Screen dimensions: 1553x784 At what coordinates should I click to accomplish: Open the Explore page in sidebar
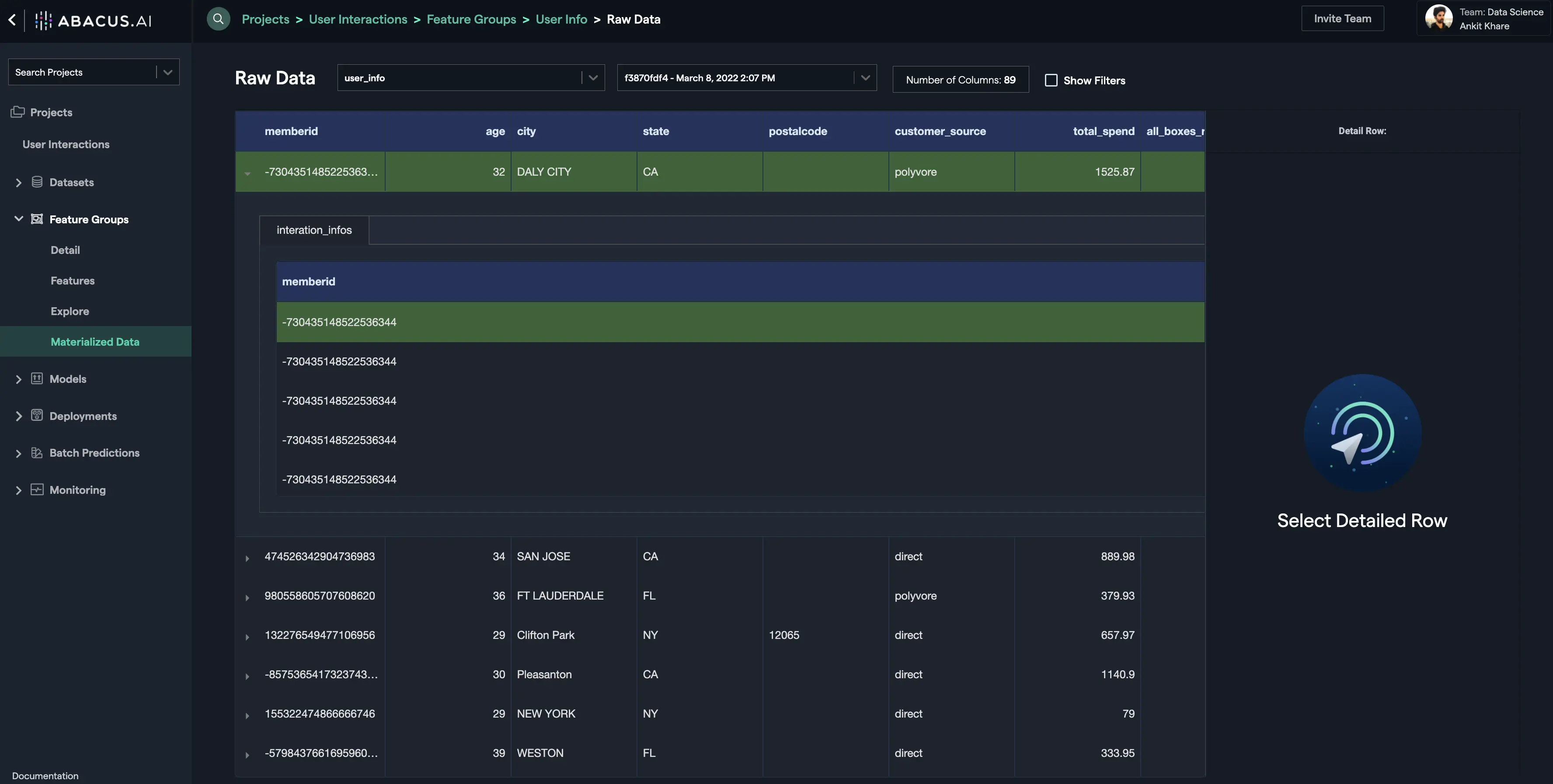(70, 311)
